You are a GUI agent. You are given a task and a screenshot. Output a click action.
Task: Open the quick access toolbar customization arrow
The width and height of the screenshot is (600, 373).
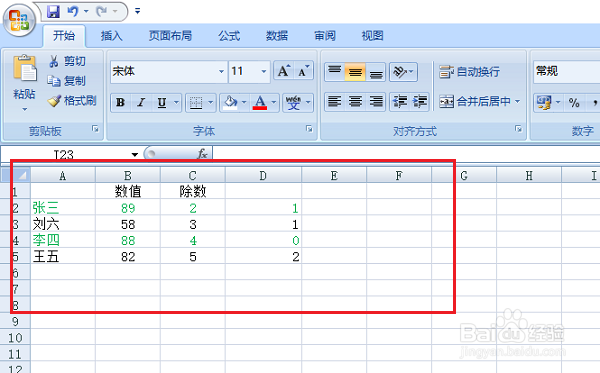(x=137, y=11)
